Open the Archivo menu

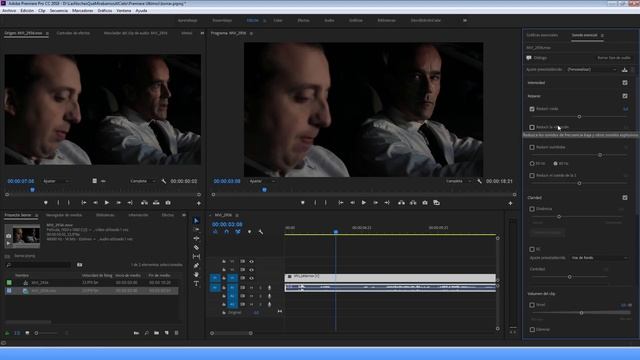tap(9, 11)
